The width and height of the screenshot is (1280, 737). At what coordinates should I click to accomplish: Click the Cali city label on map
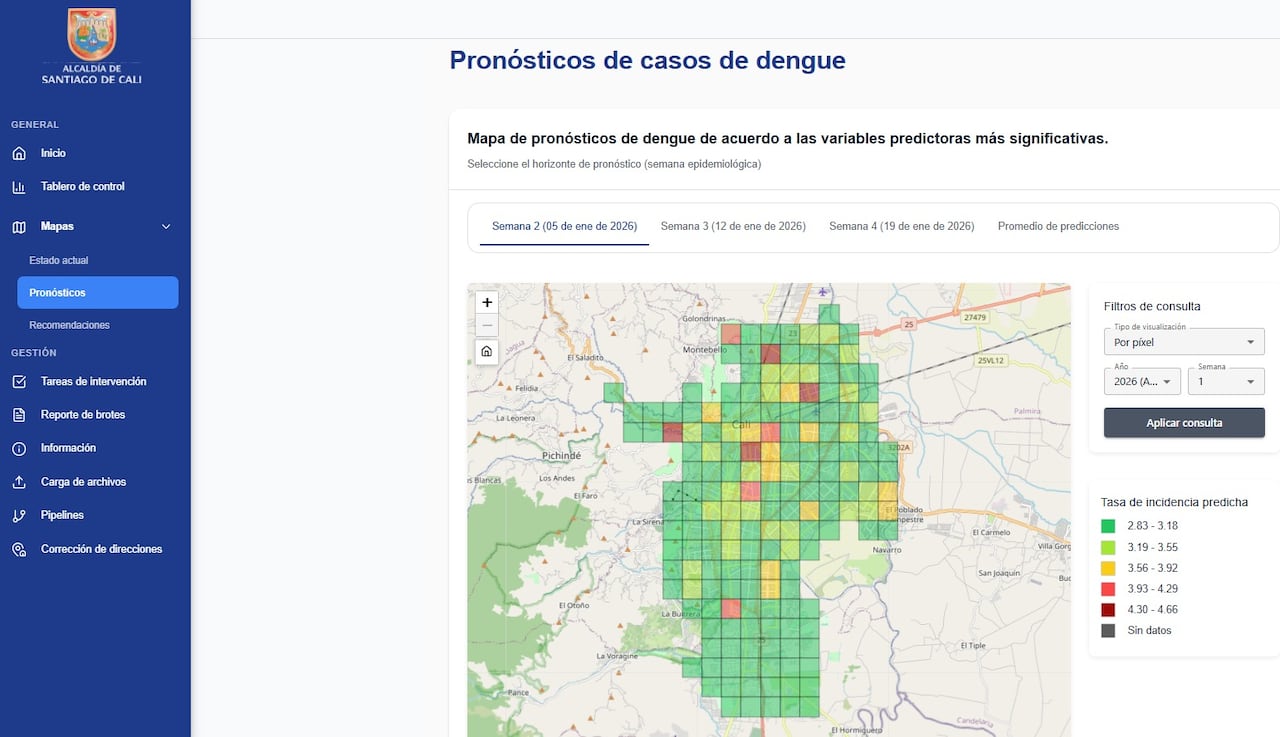point(741,425)
